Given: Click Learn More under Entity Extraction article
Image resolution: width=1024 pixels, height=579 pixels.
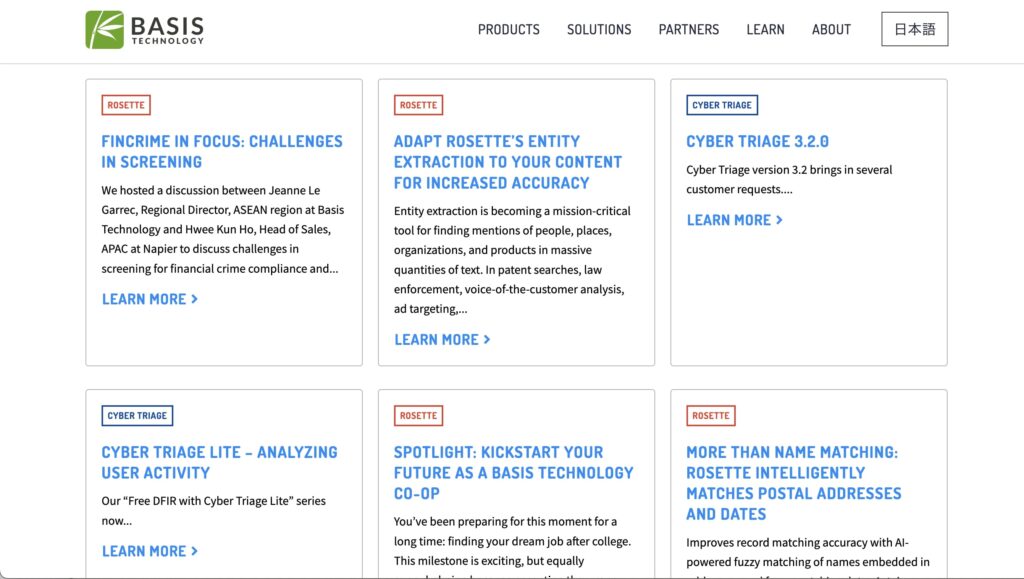Looking at the screenshot, I should (442, 340).
